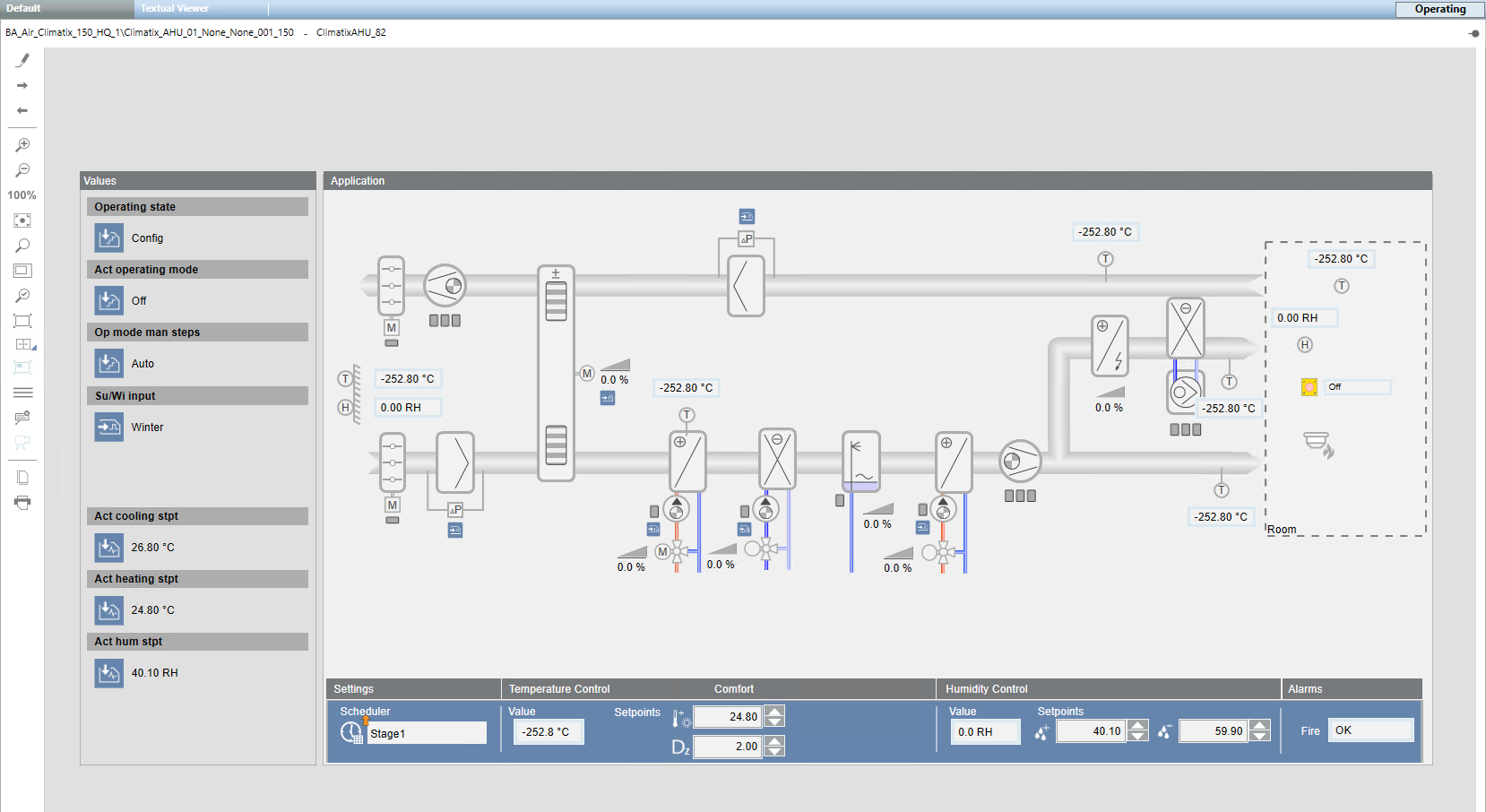Screen dimensions: 1486x812
Task: Decrease the Dz setpoint 2.00 with down arrow
Action: click(773, 753)
